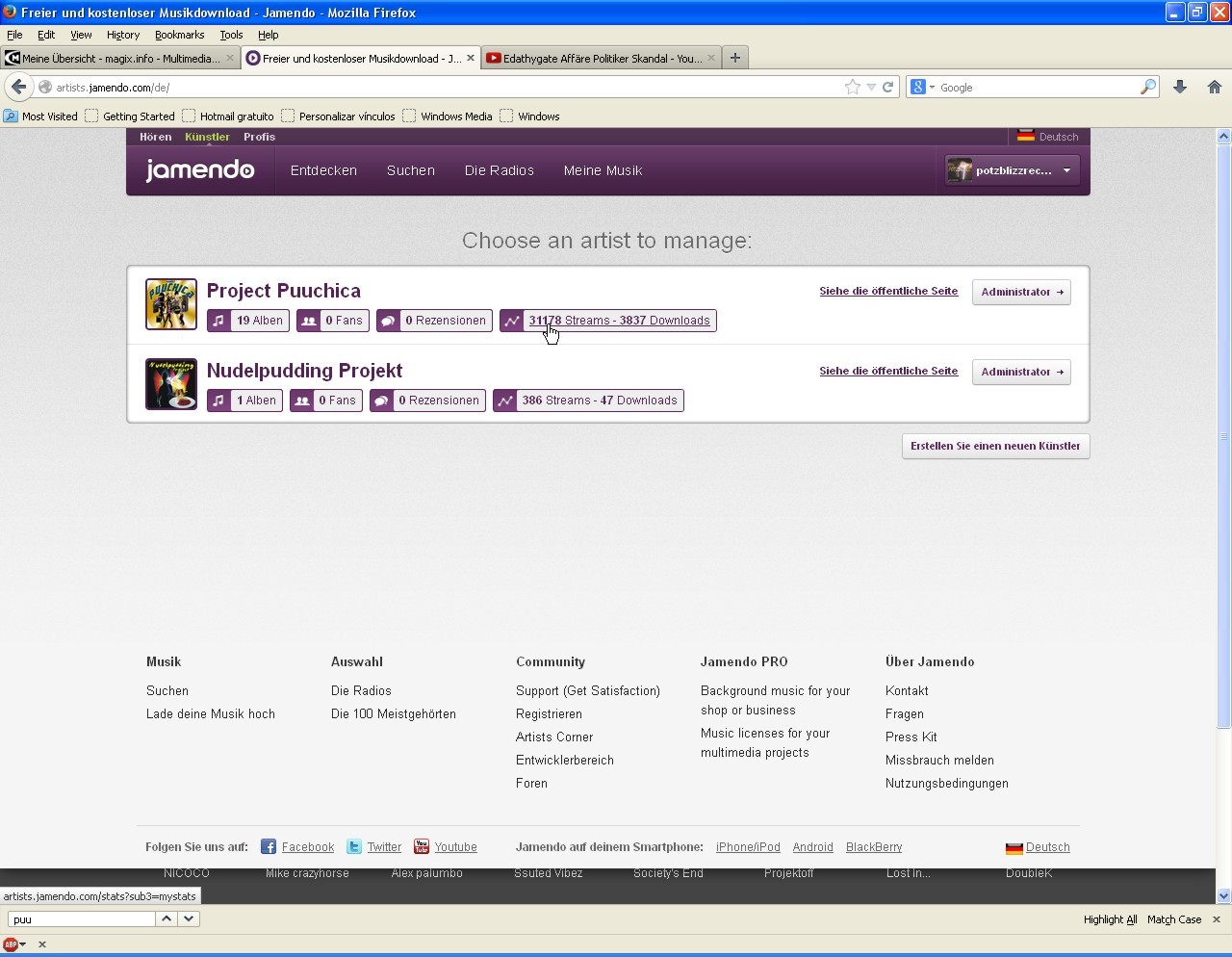Click the bookmark star in the address bar
Screen dimensions: 1232x957
(x=851, y=87)
